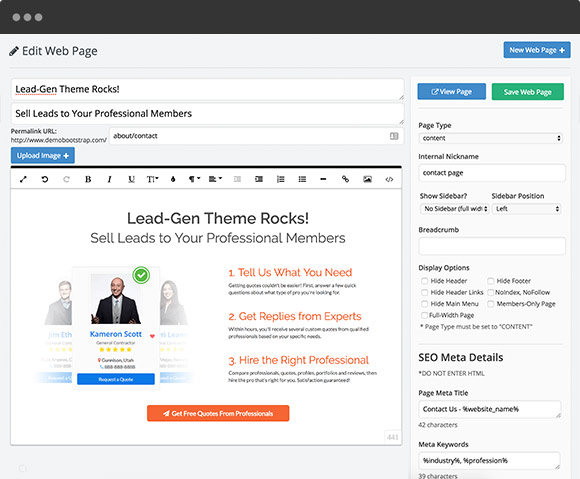
Task: Open text color droplet tool
Action: coord(173,179)
